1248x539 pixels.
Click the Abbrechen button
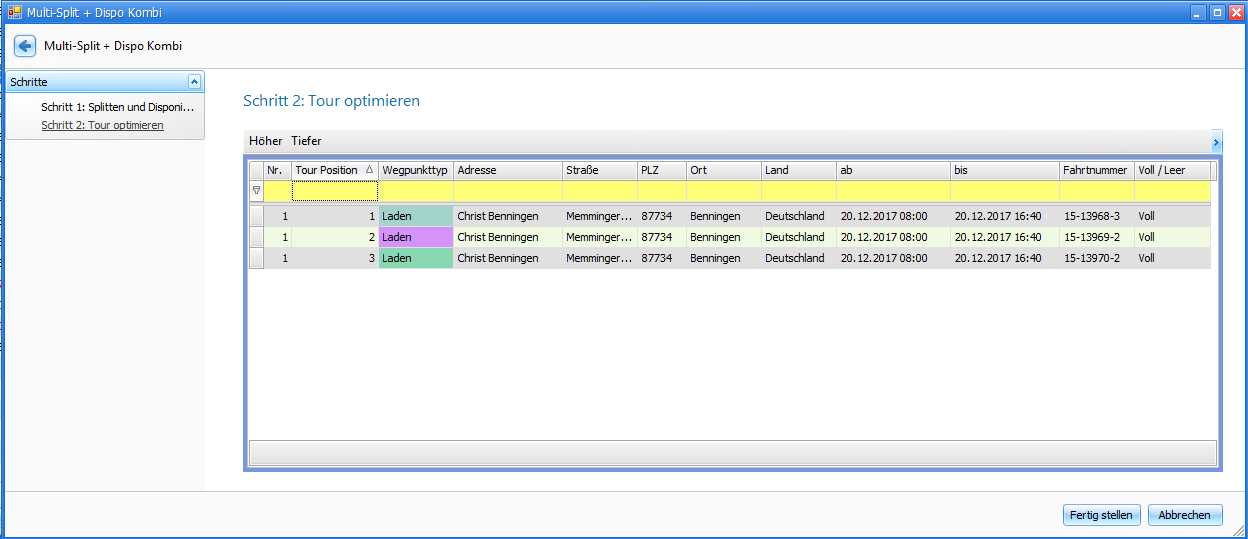[x=1184, y=515]
